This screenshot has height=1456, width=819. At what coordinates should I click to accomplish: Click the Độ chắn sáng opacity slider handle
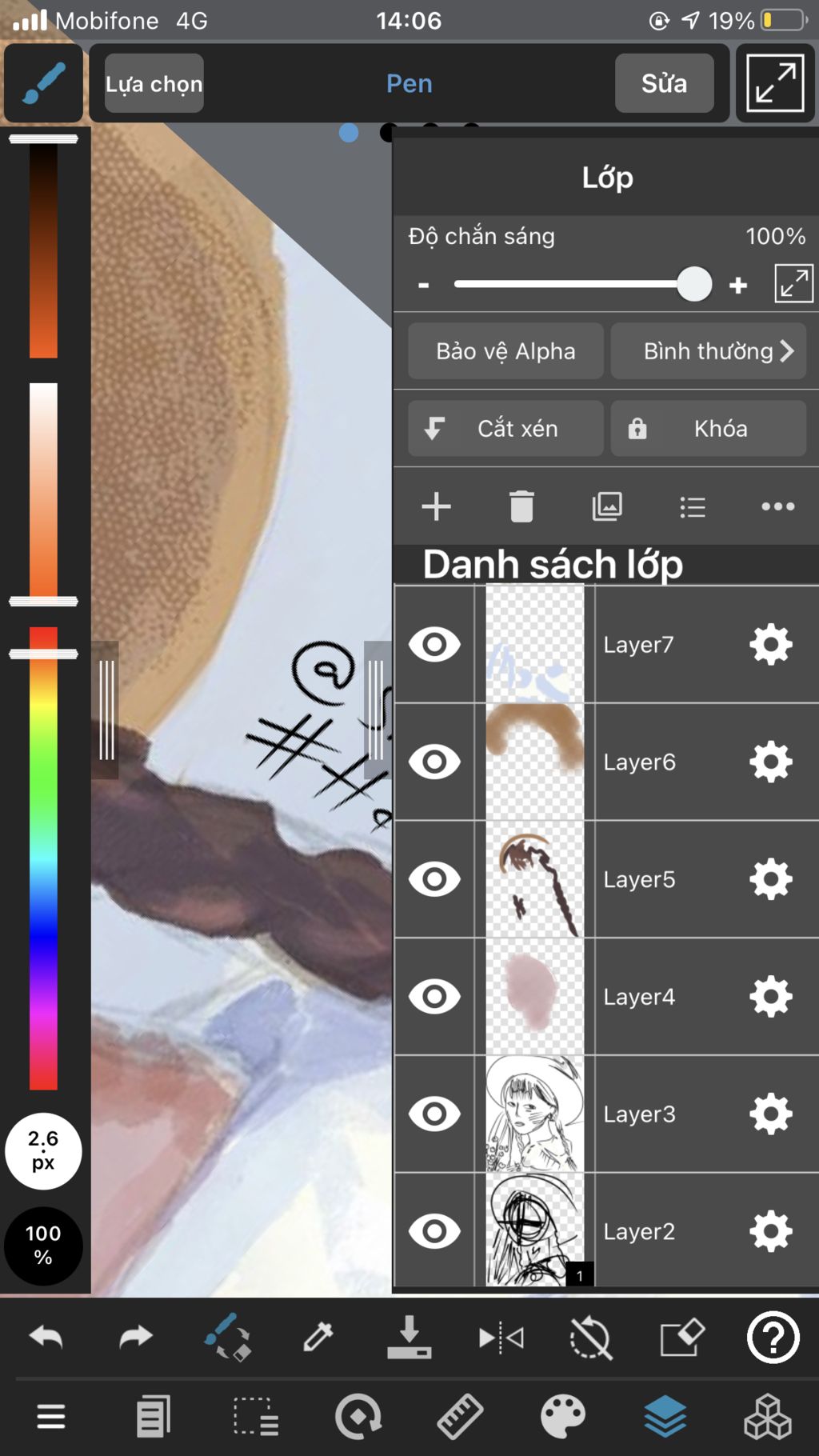[694, 284]
